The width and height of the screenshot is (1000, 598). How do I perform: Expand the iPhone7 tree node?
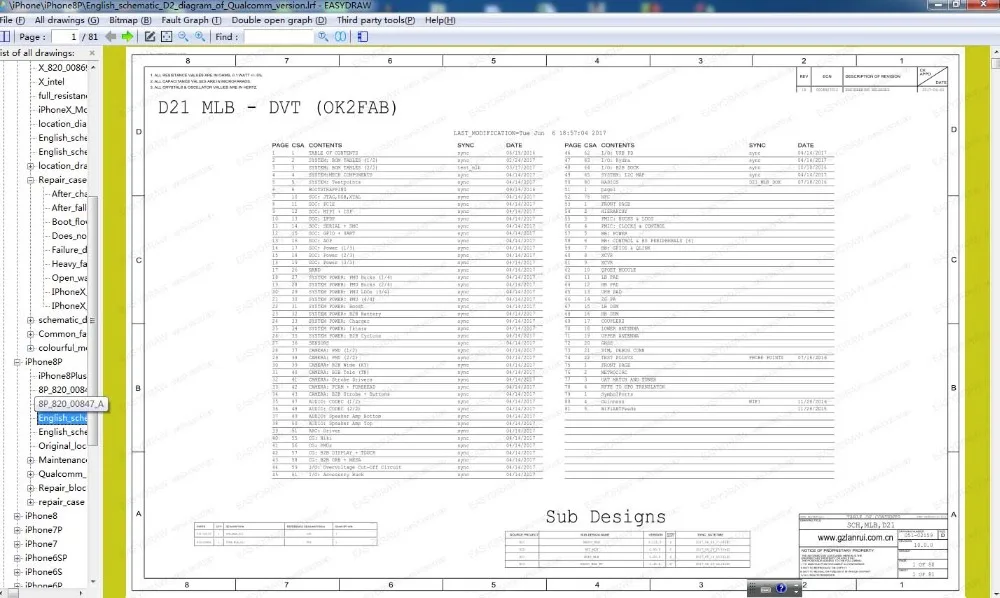click(17, 544)
